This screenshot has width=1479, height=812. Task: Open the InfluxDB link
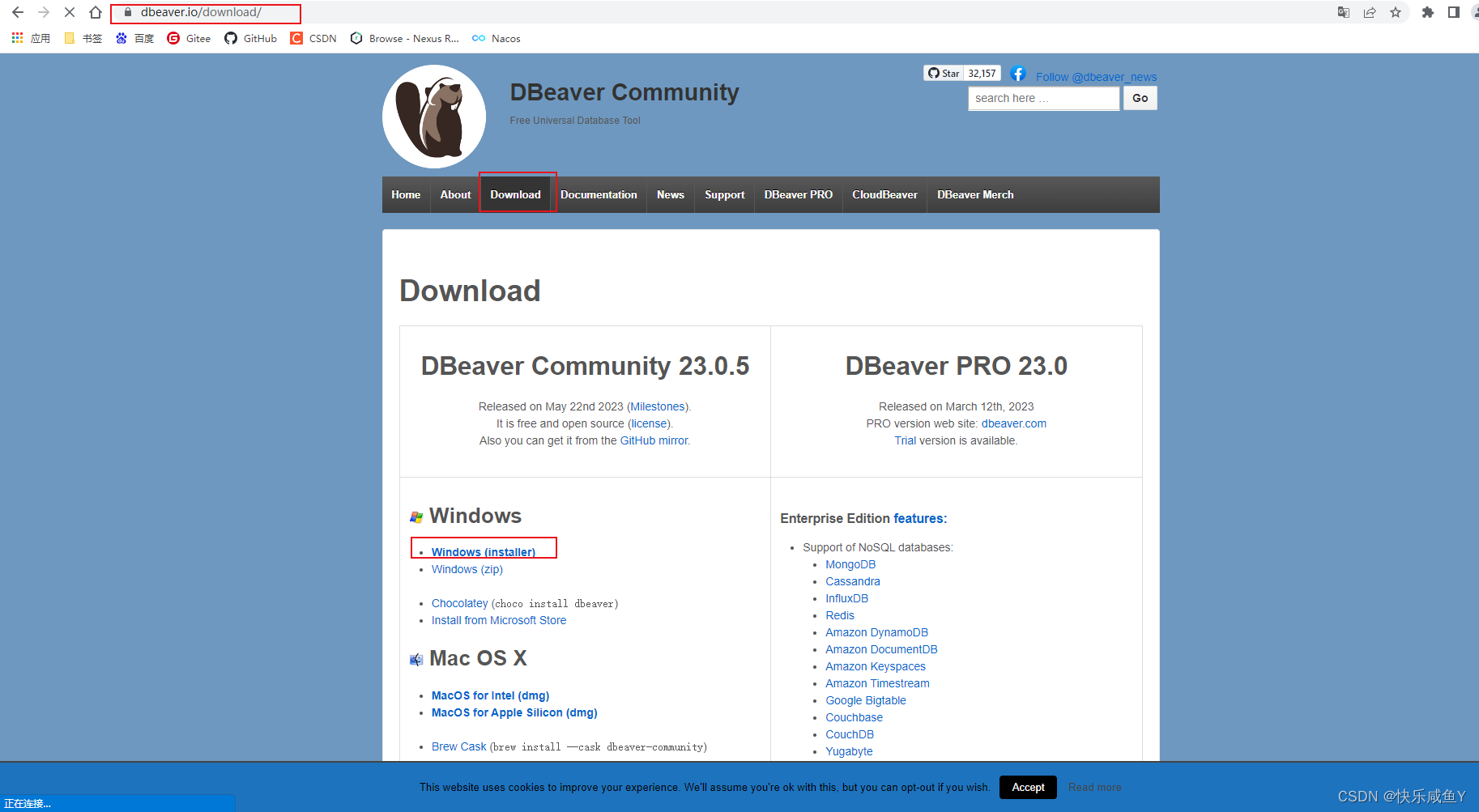click(846, 598)
